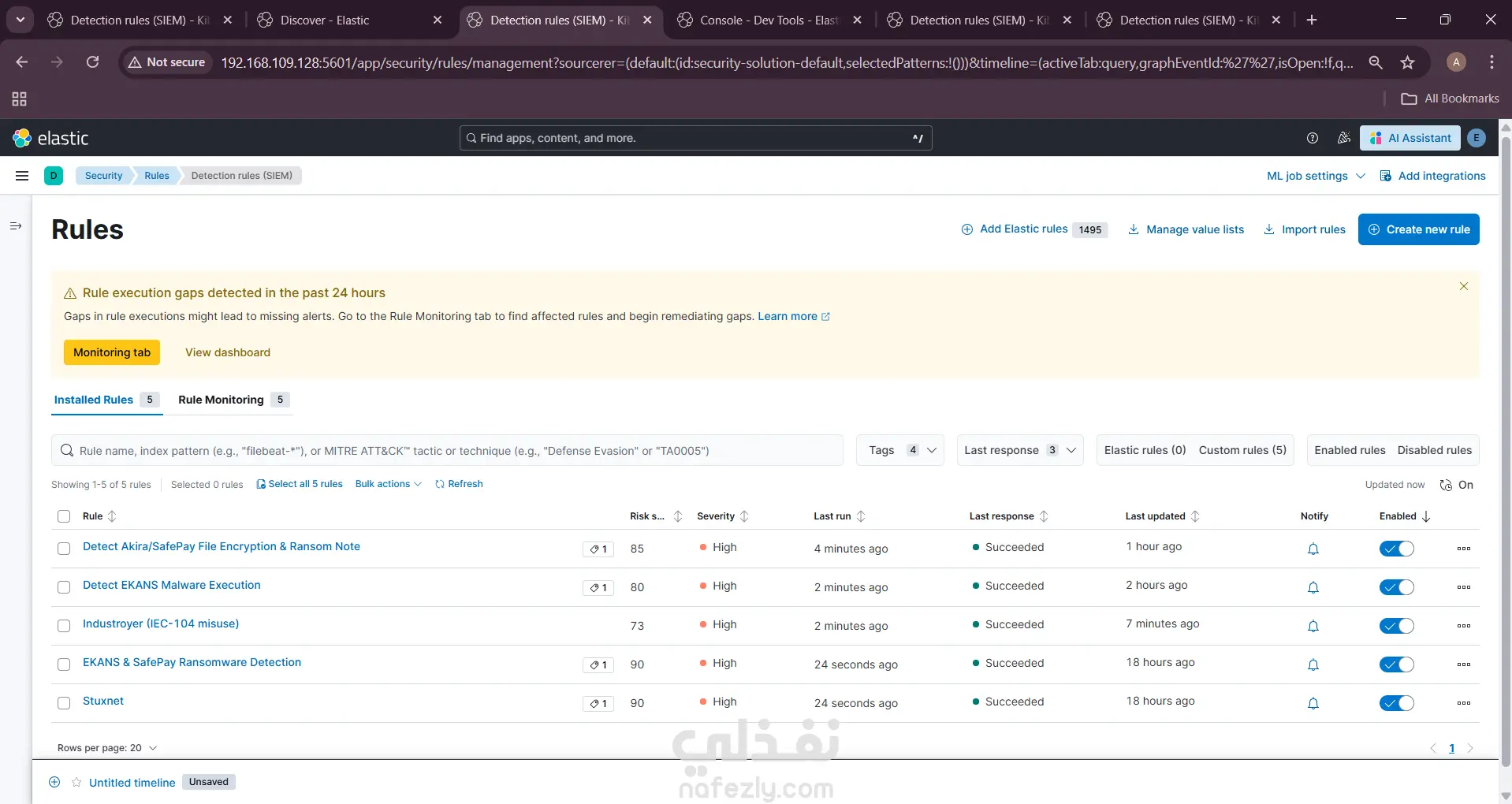
Task: Change Rows per page setting
Action: click(107, 748)
